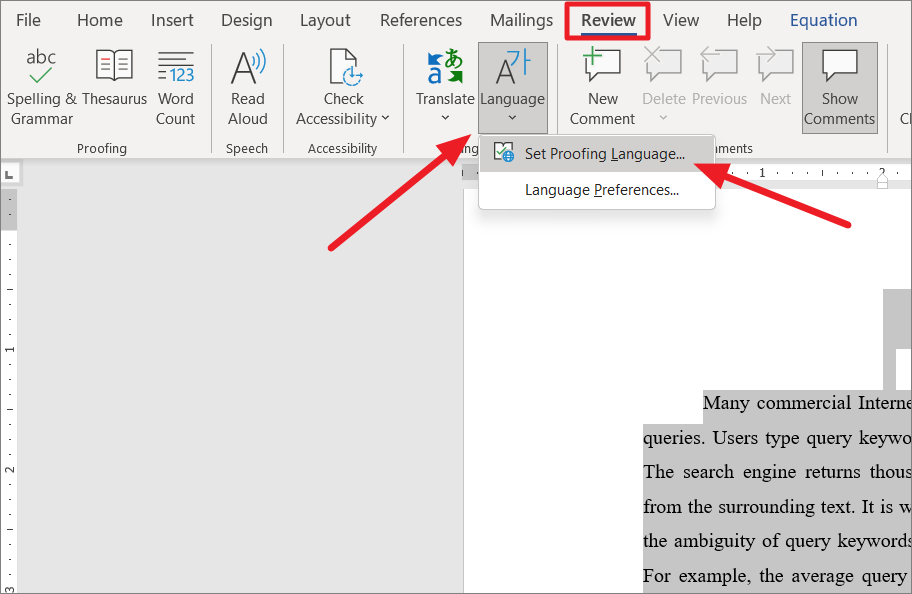
Task: Go to Next comment
Action: coord(775,79)
